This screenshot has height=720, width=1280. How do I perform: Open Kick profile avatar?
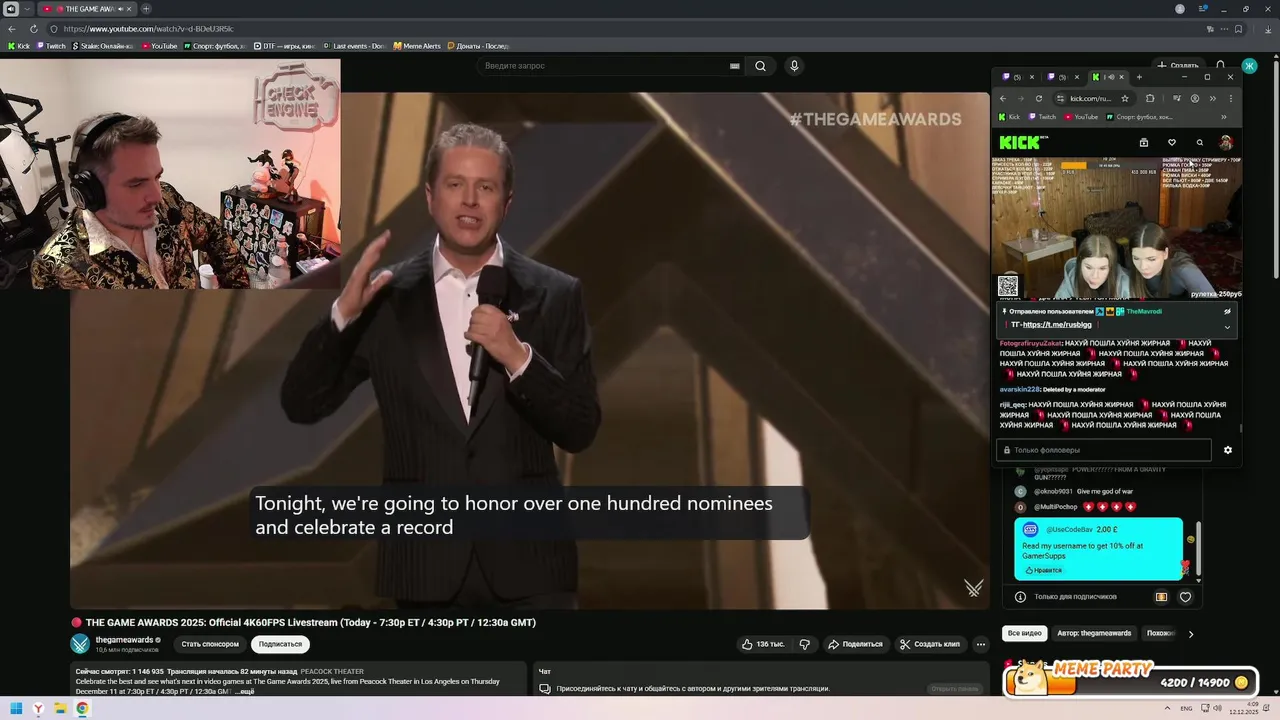click(x=1226, y=142)
